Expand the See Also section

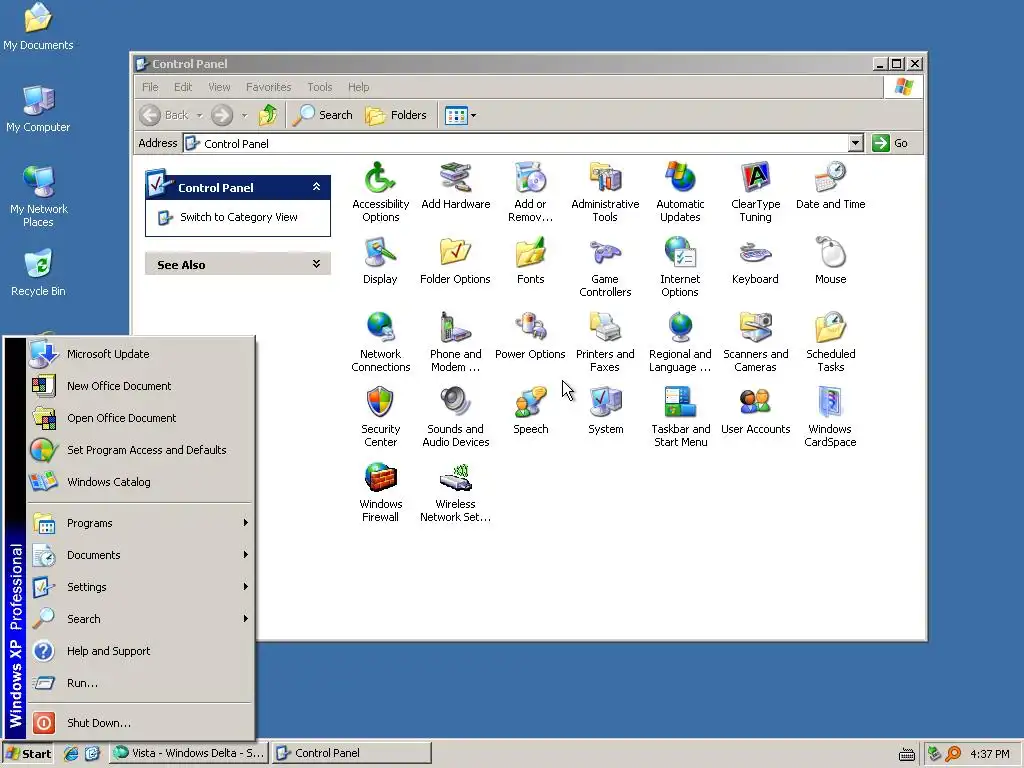tap(316, 264)
